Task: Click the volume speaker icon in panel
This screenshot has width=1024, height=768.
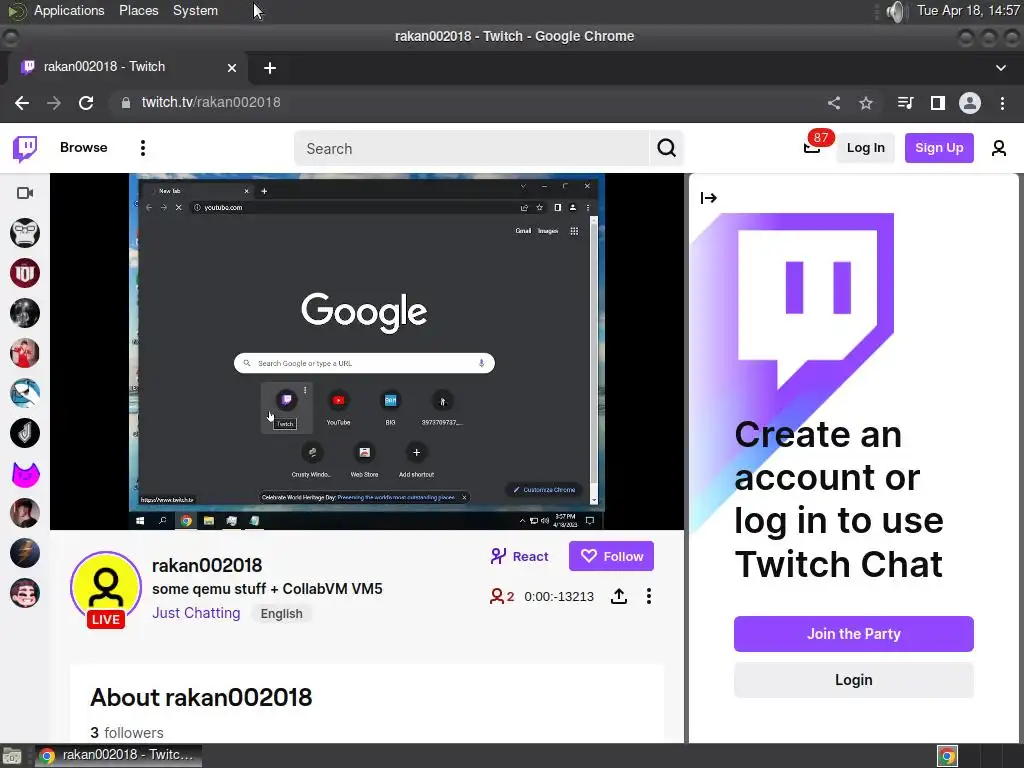Action: 897,11
